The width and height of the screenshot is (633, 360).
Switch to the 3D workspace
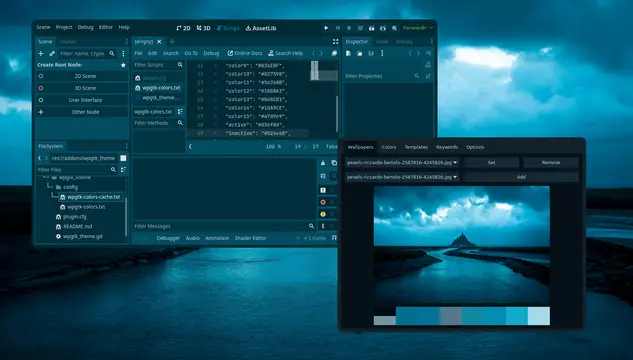tap(203, 28)
